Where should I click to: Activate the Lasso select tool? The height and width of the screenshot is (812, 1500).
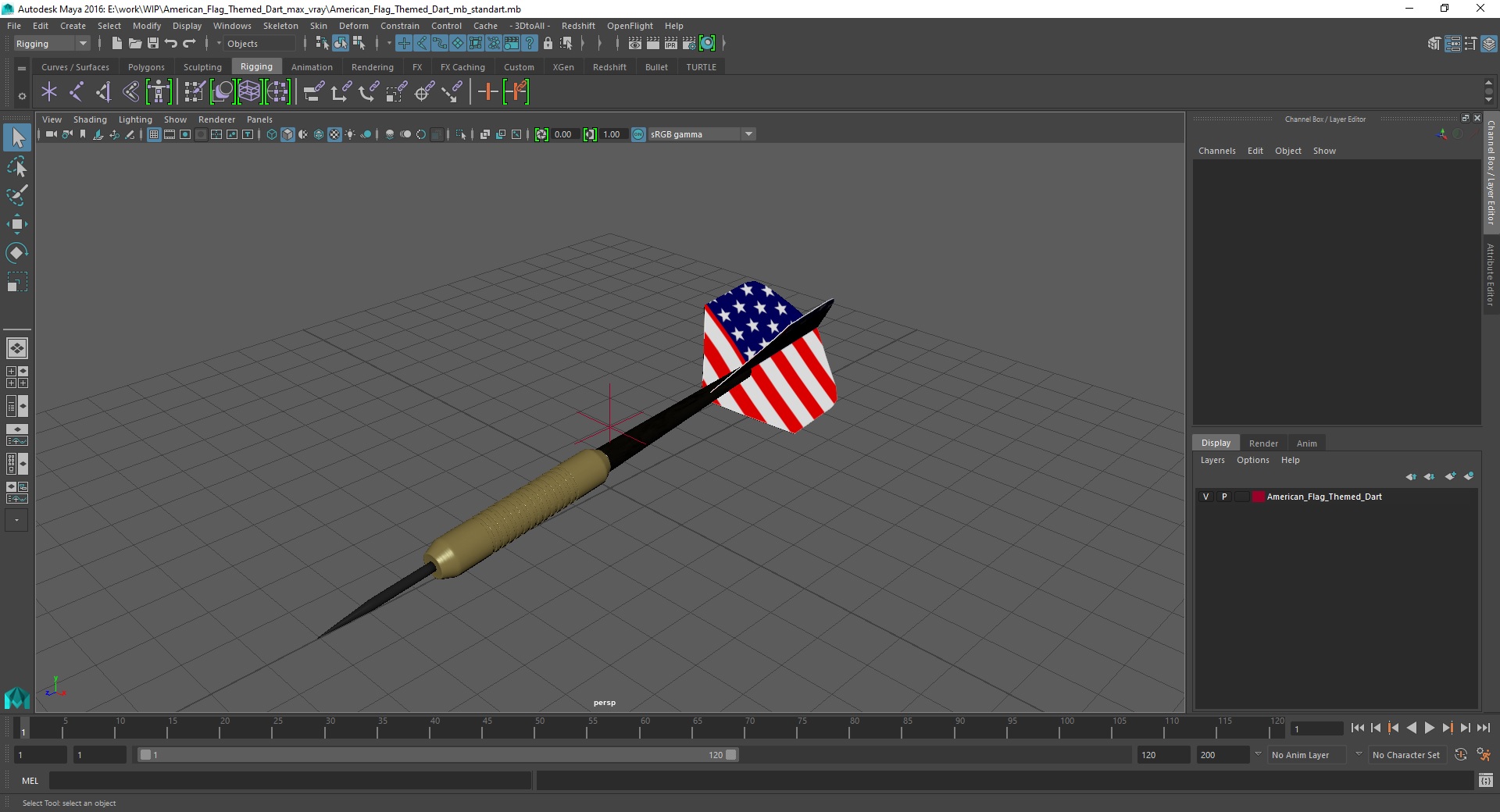17,167
